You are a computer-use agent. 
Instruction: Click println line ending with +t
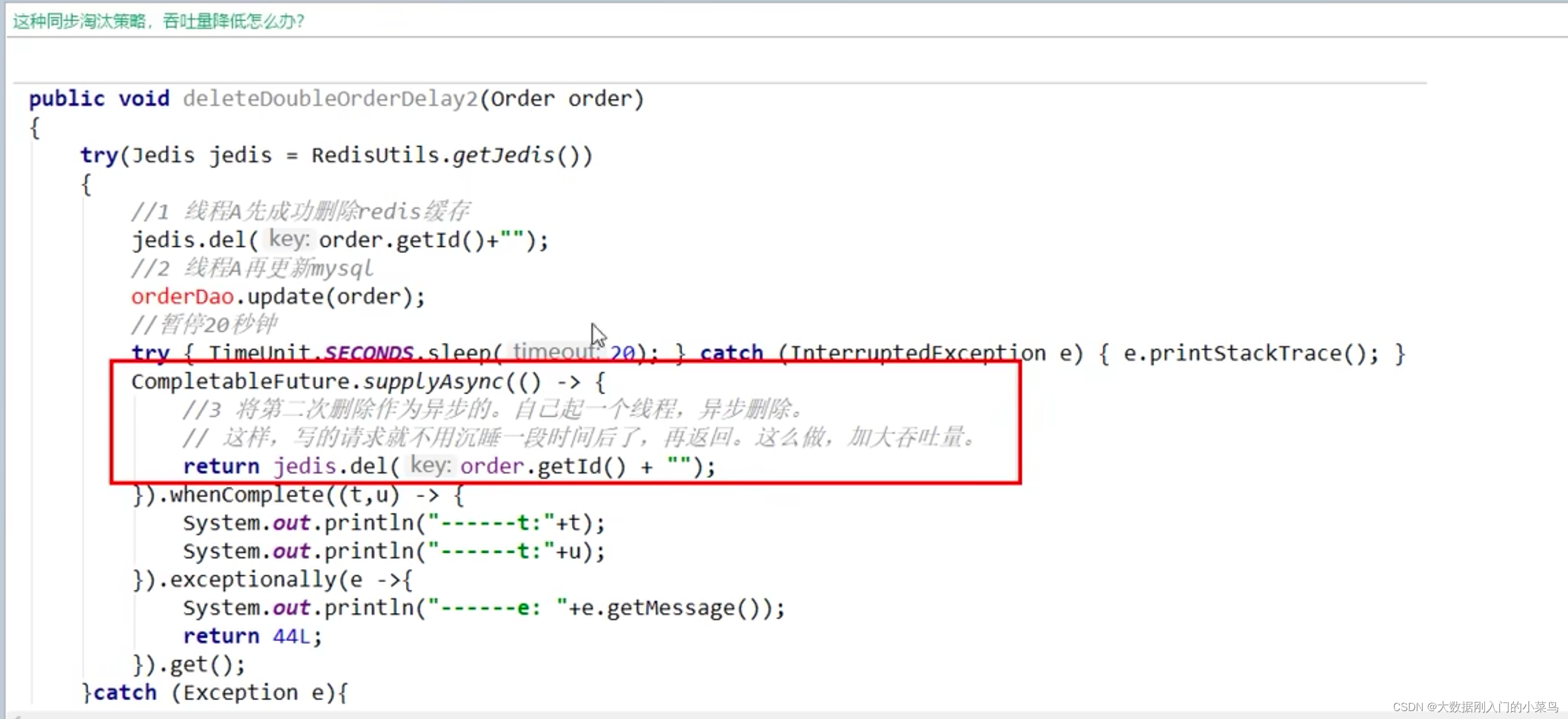pos(394,523)
